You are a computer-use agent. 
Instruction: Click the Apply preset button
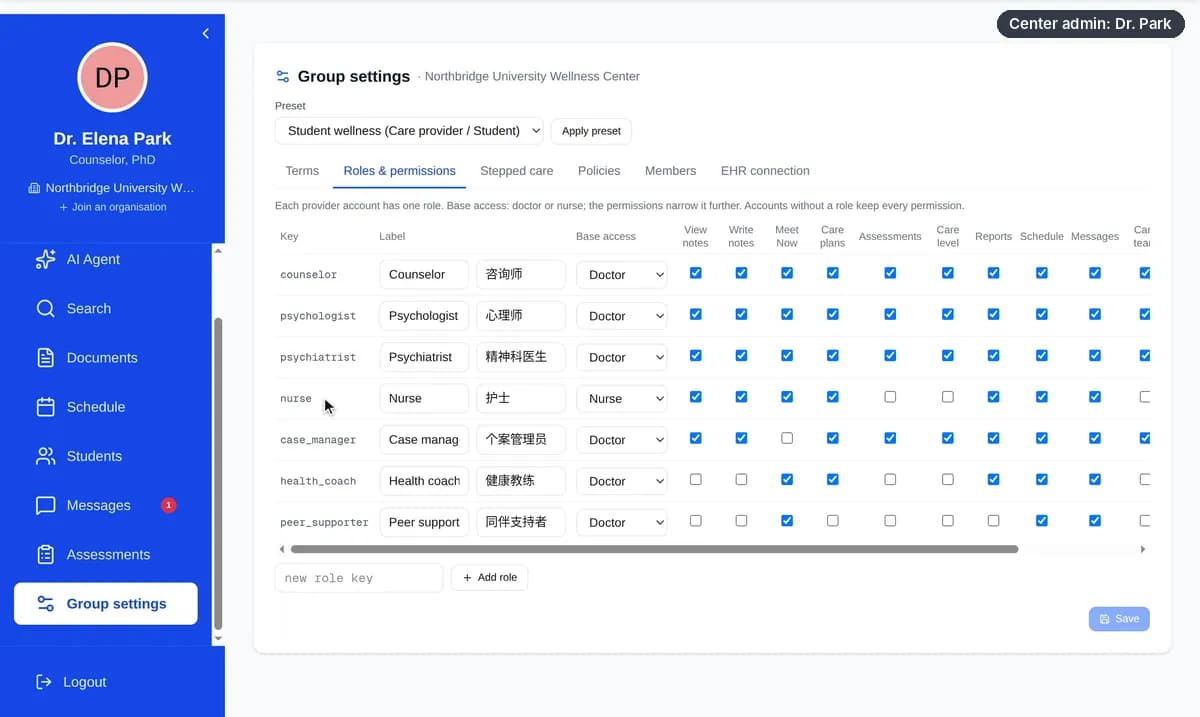(x=591, y=131)
